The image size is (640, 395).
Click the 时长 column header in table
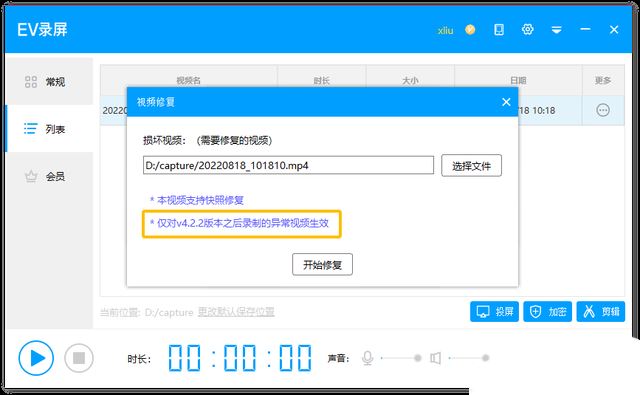(x=322, y=80)
